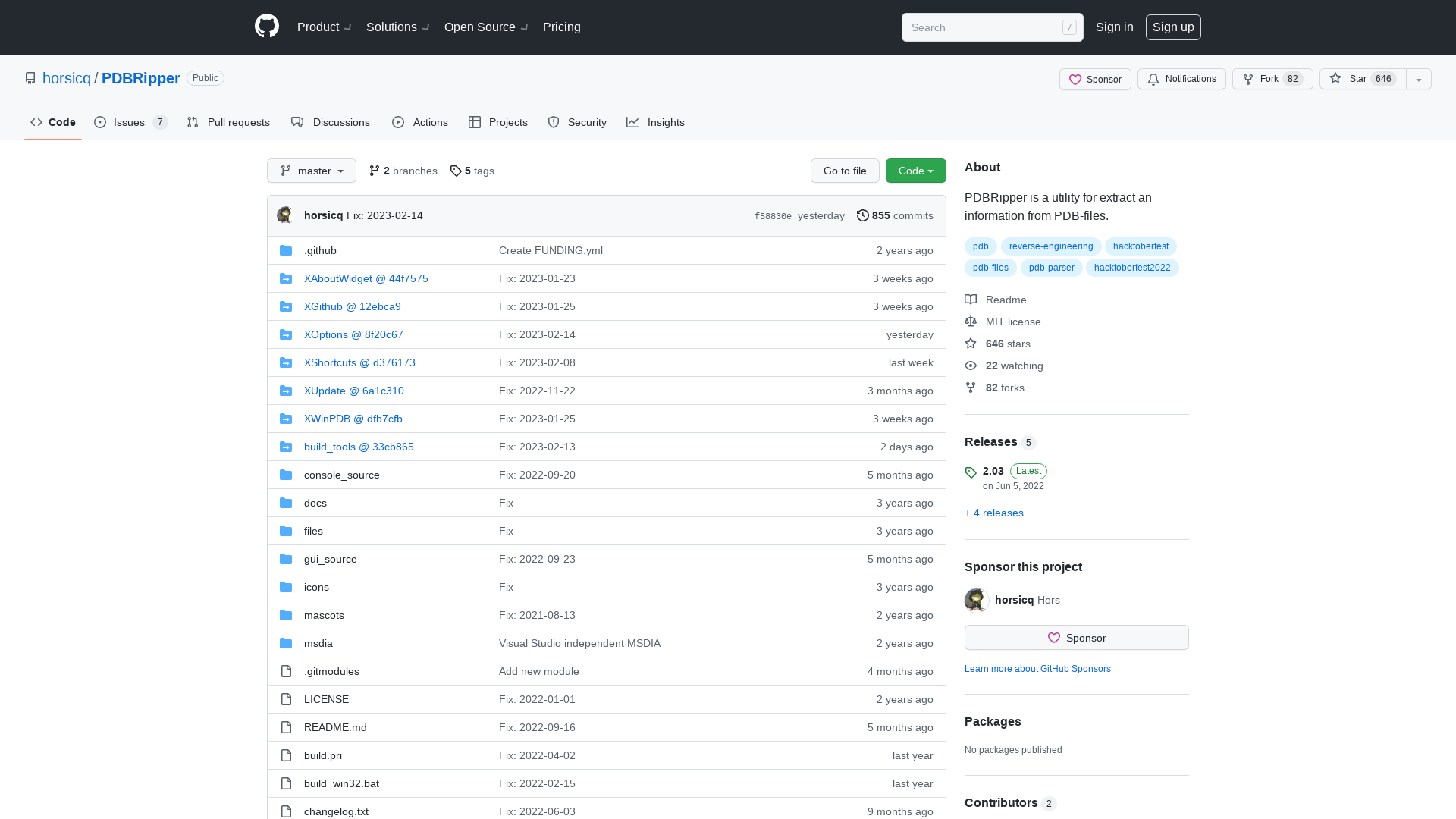Click the .github folder icon
This screenshot has height=819, width=1456.
tap(286, 250)
